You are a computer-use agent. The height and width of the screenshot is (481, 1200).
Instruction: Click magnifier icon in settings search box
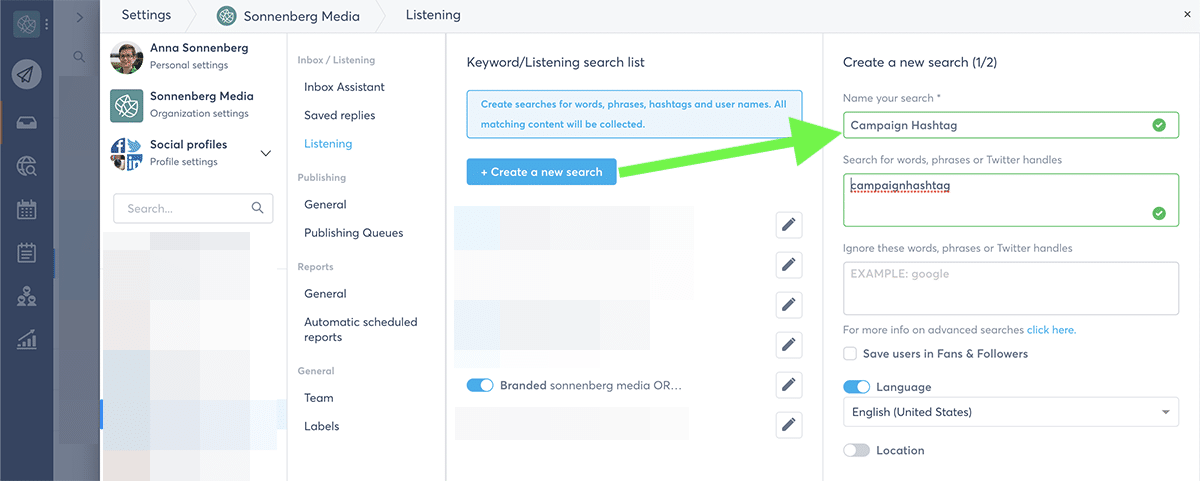[x=258, y=208]
